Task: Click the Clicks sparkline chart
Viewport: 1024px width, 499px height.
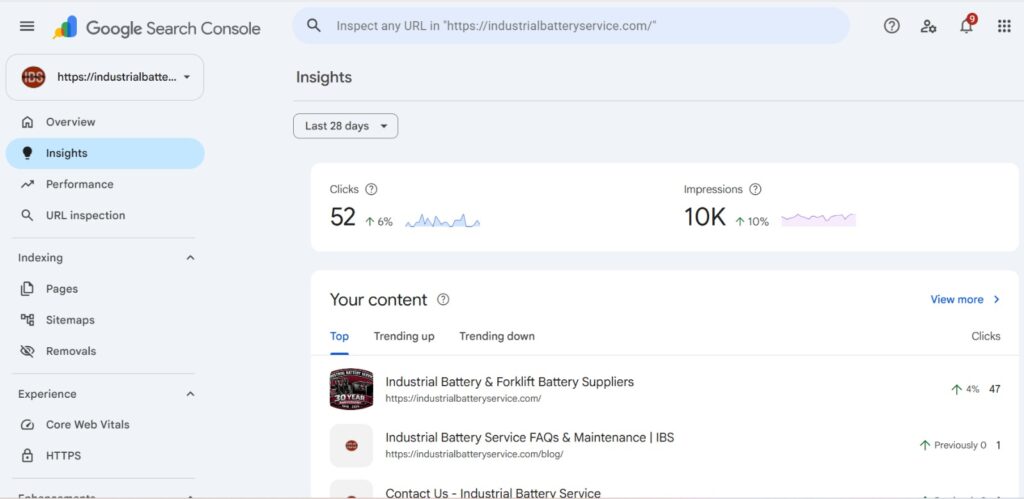Action: point(443,220)
